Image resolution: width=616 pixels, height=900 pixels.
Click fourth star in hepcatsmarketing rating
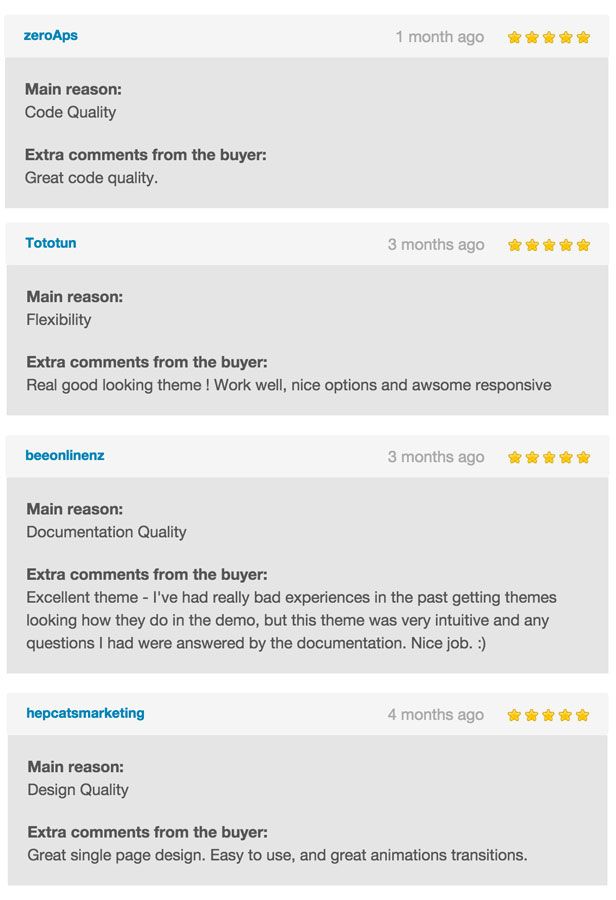pyautogui.click(x=566, y=716)
